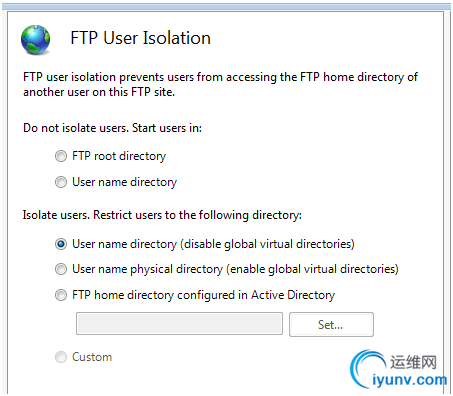Image resolution: width=453 pixels, height=396 pixels.
Task: Select FTP home directory configured in Active Directory
Action: pyautogui.click(x=61, y=295)
